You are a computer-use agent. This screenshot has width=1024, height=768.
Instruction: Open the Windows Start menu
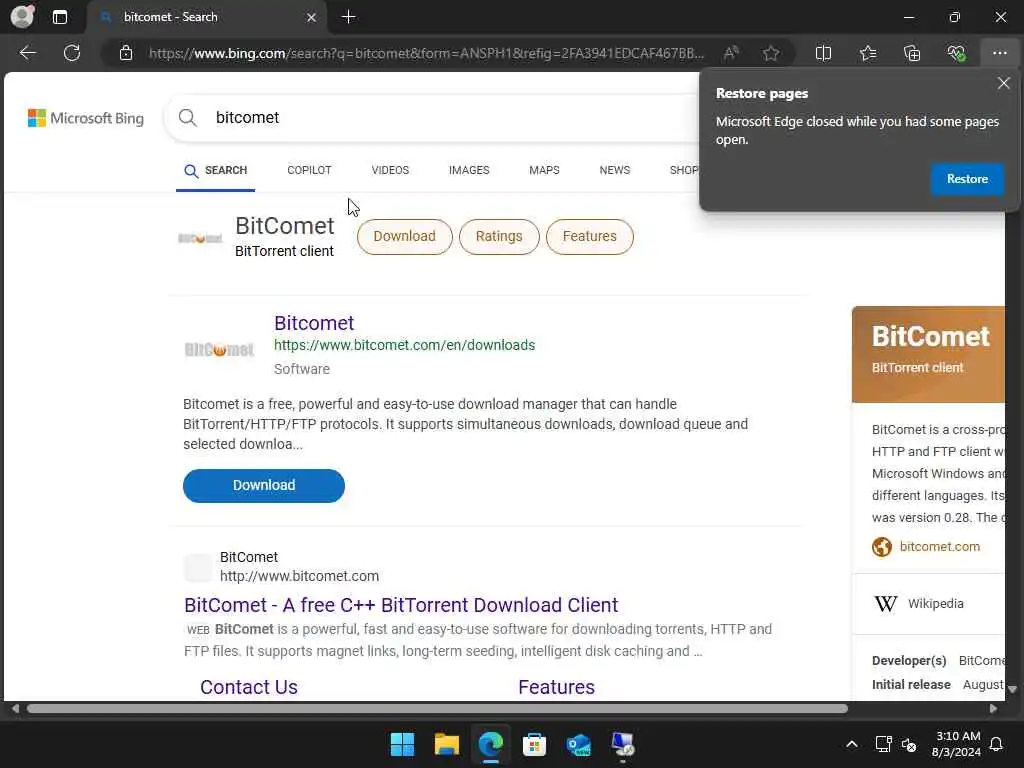pyautogui.click(x=402, y=744)
